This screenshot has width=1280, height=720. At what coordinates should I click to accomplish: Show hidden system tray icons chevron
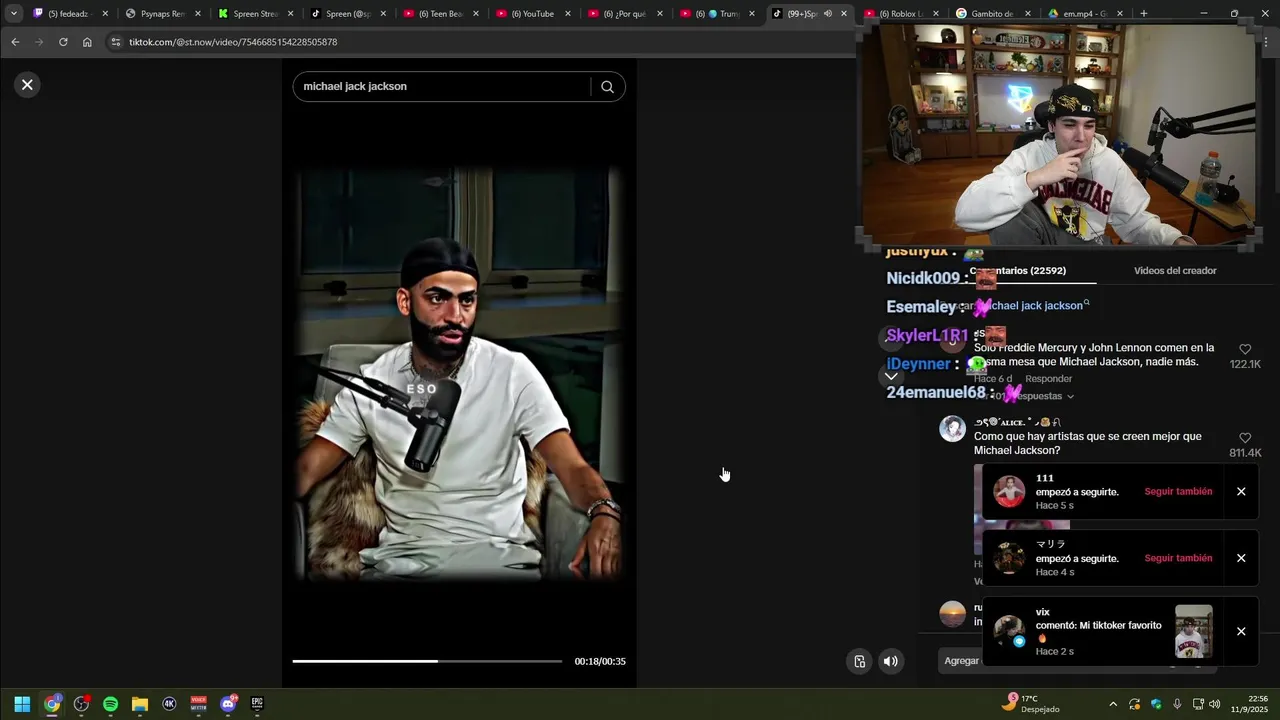click(x=1113, y=704)
